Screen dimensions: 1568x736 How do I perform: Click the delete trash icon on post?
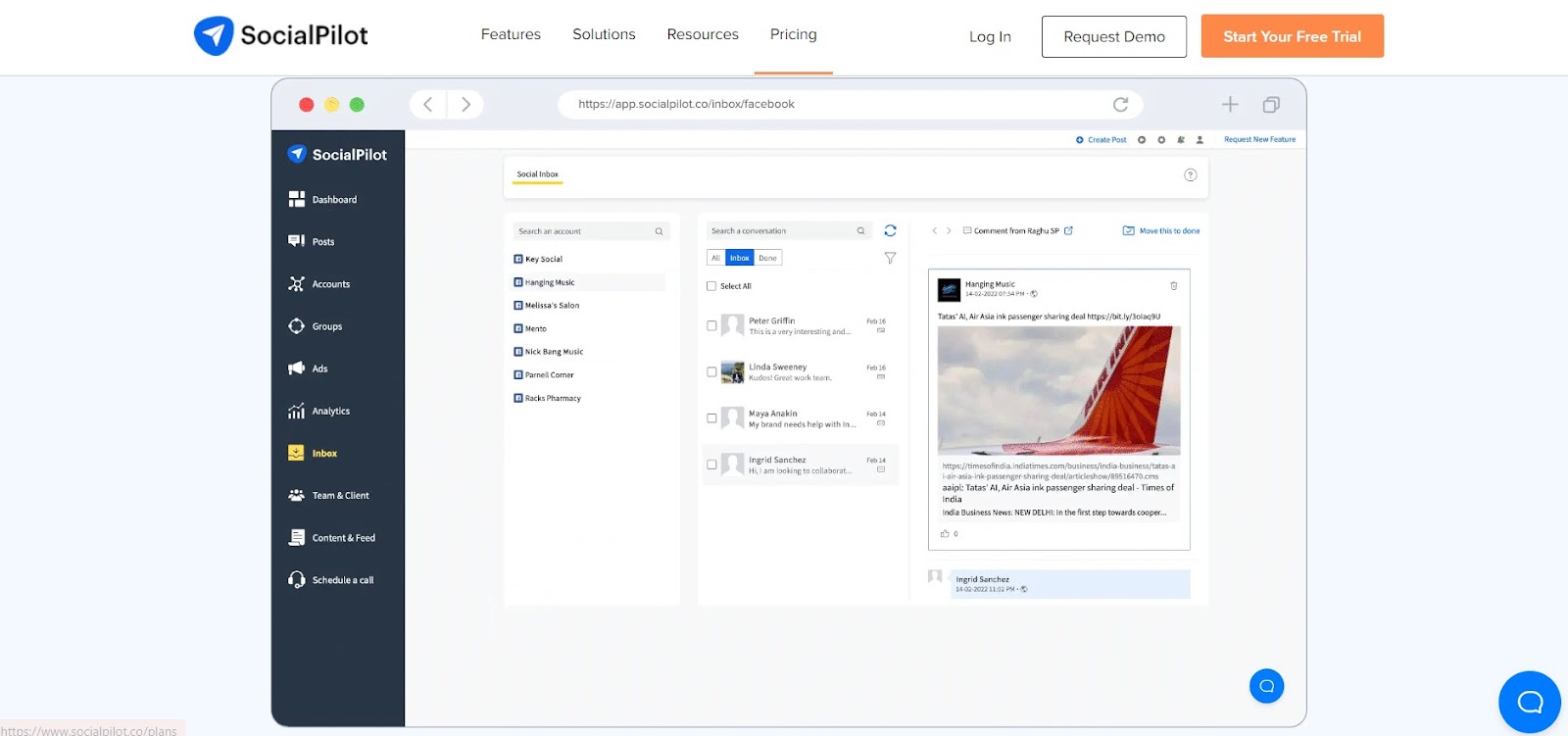tap(1173, 286)
